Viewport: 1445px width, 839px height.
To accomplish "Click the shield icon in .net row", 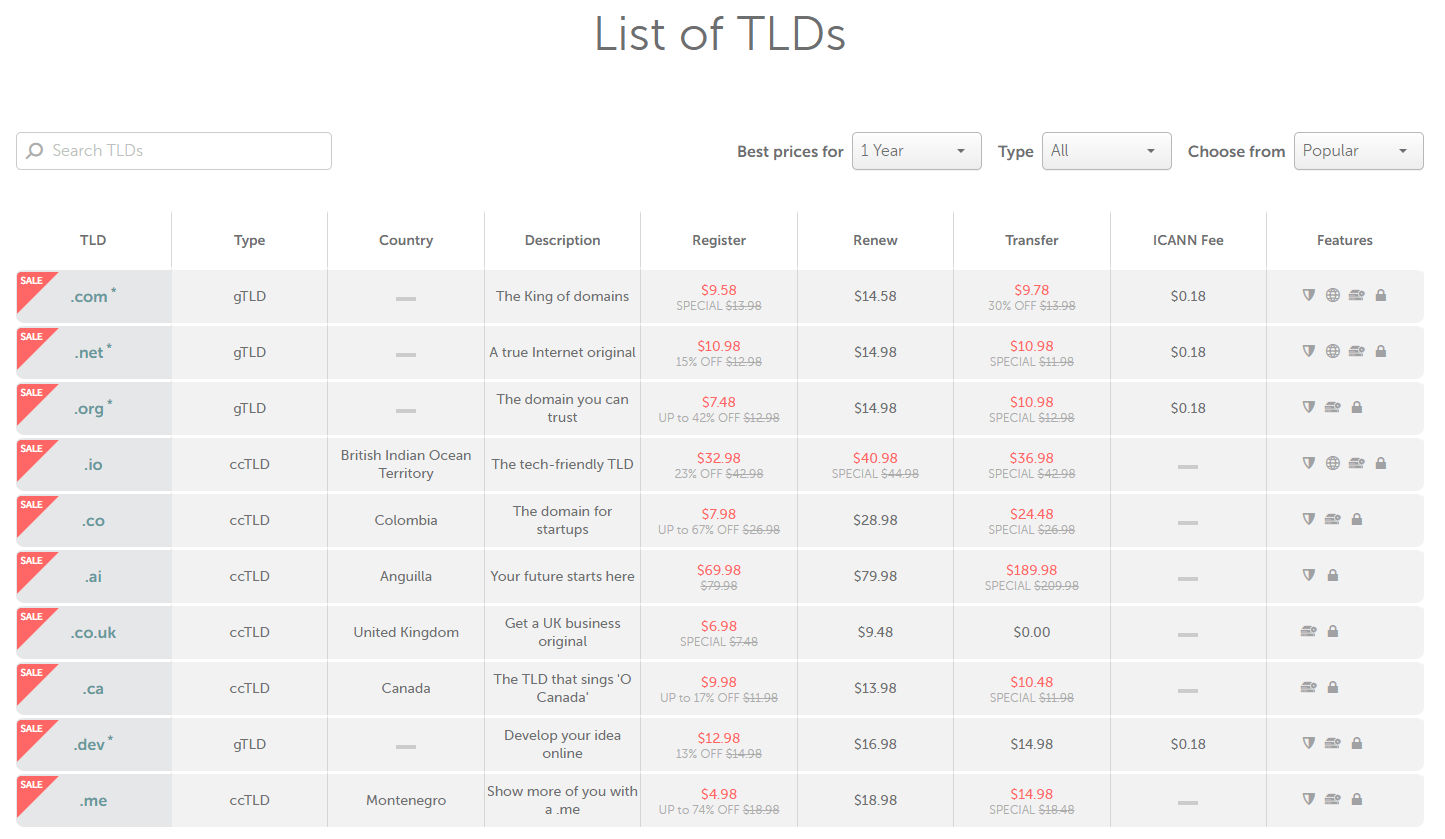I will coord(1308,351).
